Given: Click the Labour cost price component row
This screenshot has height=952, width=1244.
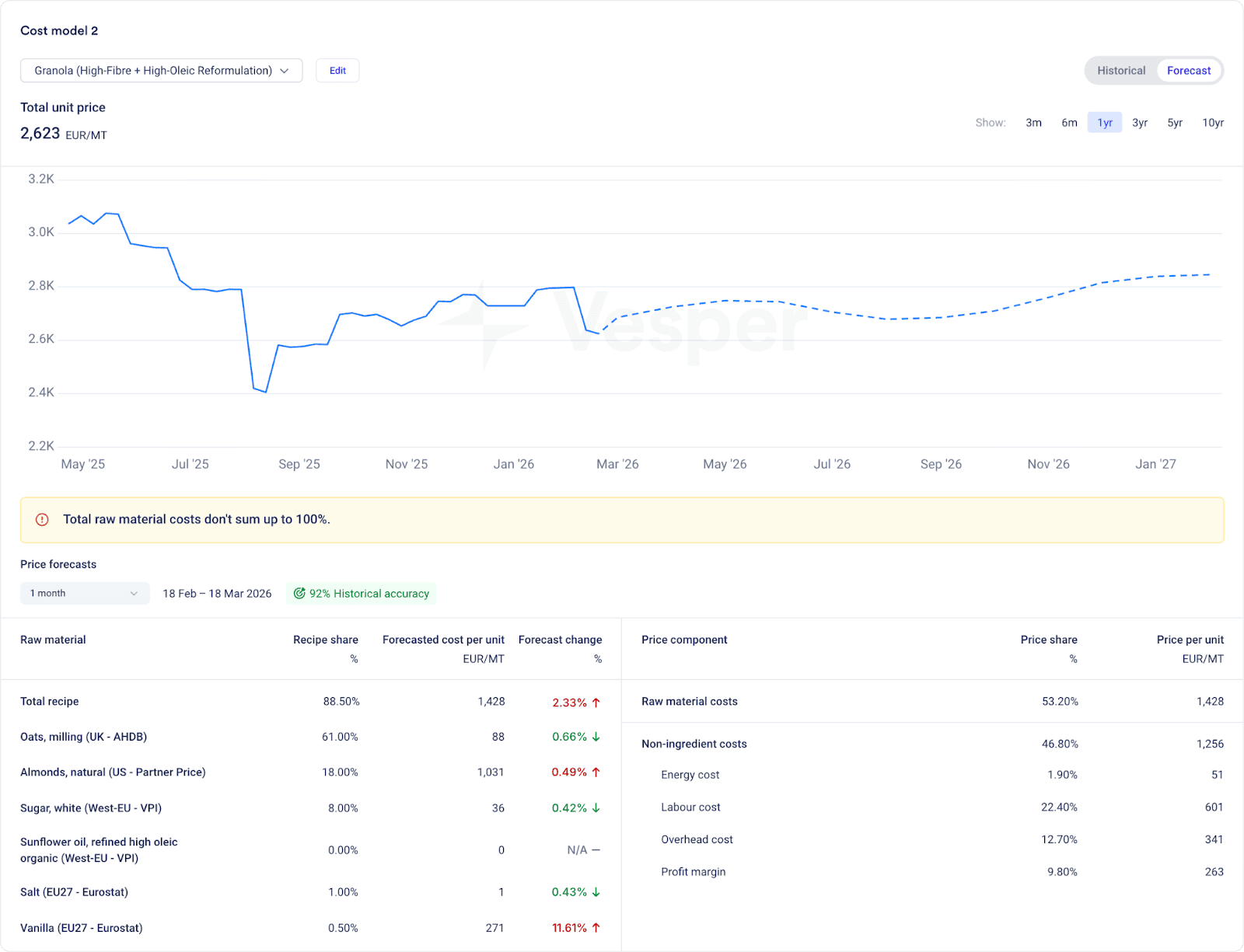Looking at the screenshot, I should pos(690,807).
